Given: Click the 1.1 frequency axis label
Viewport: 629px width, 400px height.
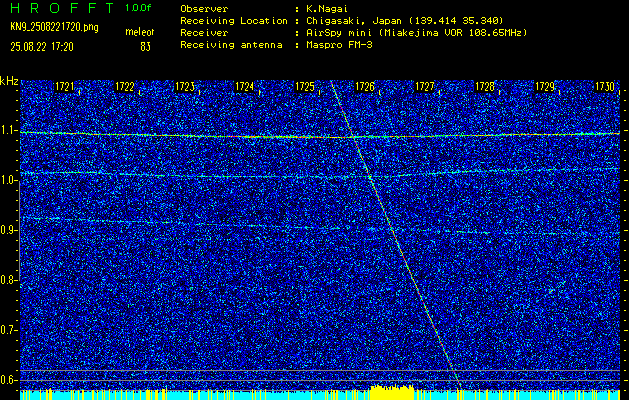Looking at the screenshot, I should (8, 131).
